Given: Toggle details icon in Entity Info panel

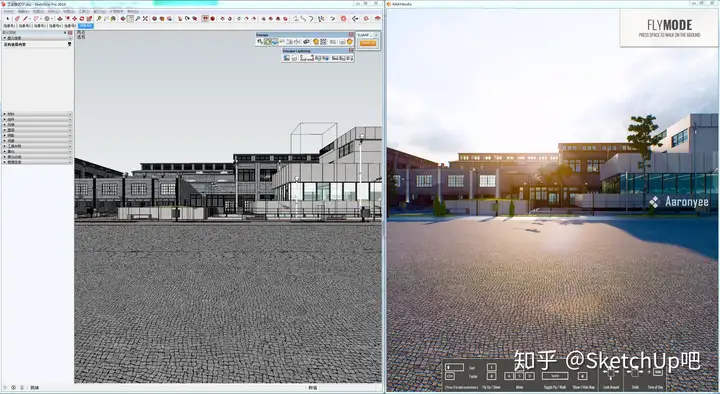Looking at the screenshot, I should pos(69,44).
